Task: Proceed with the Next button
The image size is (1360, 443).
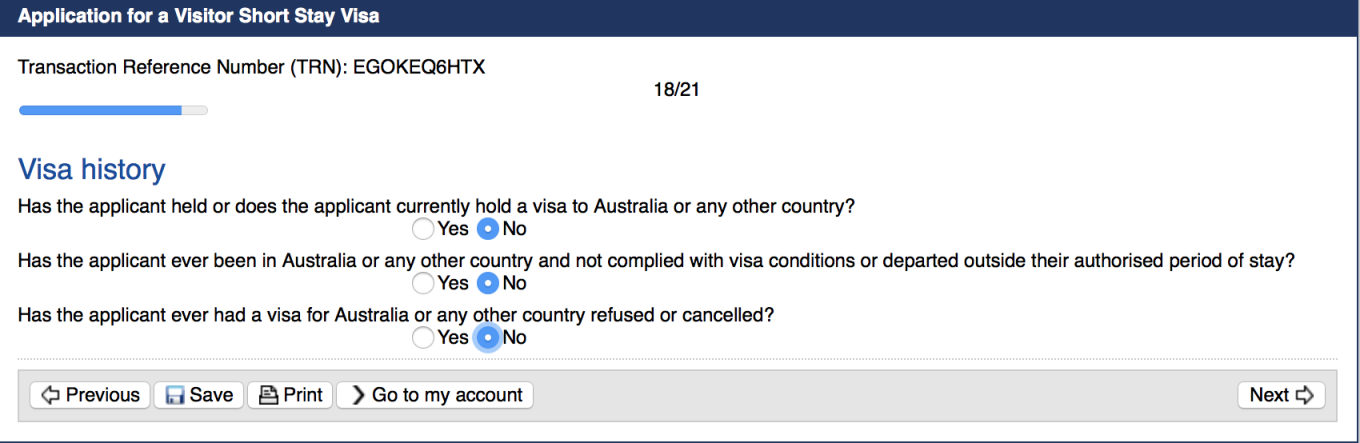Action: [1281, 395]
